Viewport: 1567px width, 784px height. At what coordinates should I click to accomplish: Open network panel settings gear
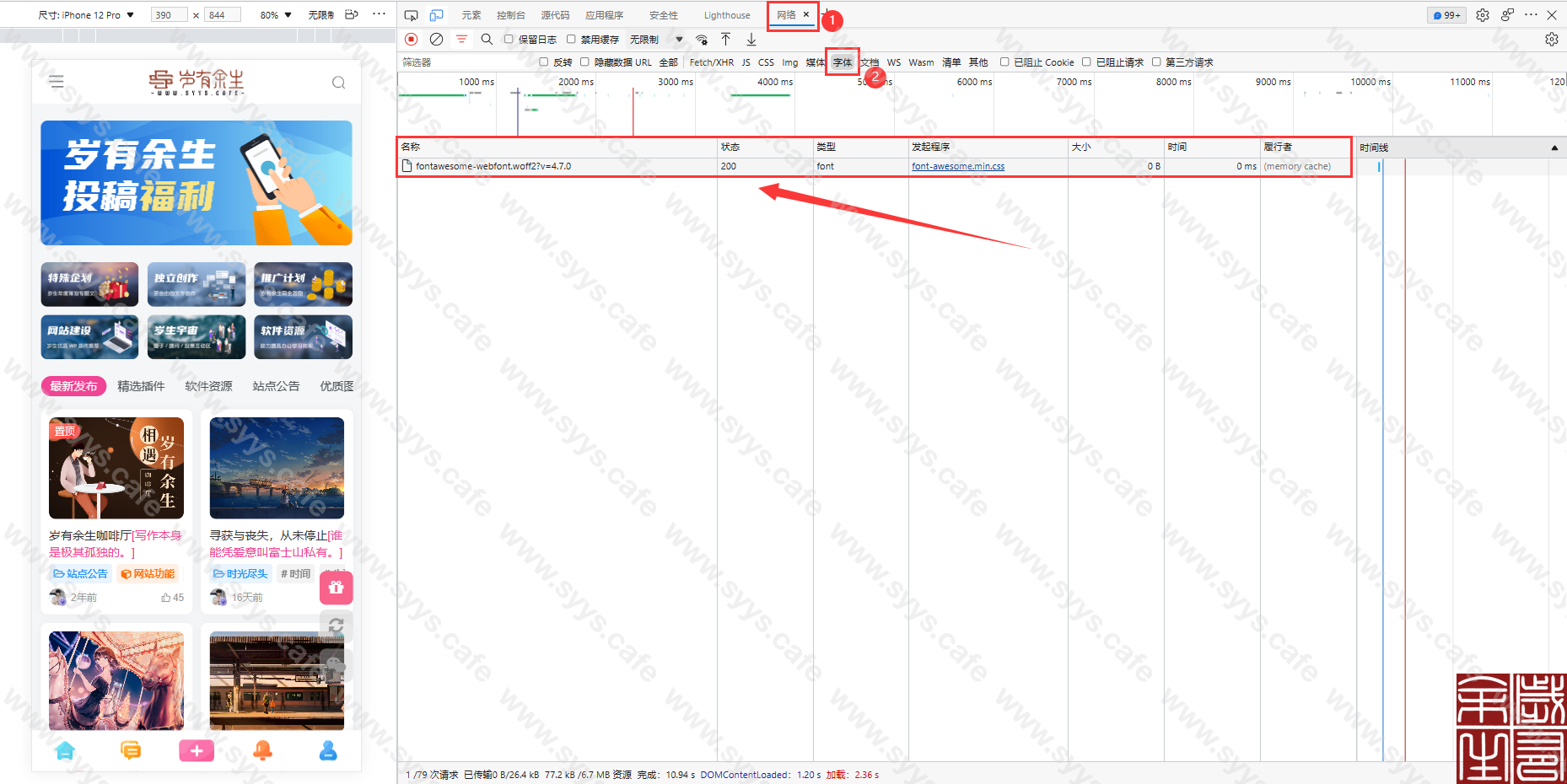[1551, 39]
